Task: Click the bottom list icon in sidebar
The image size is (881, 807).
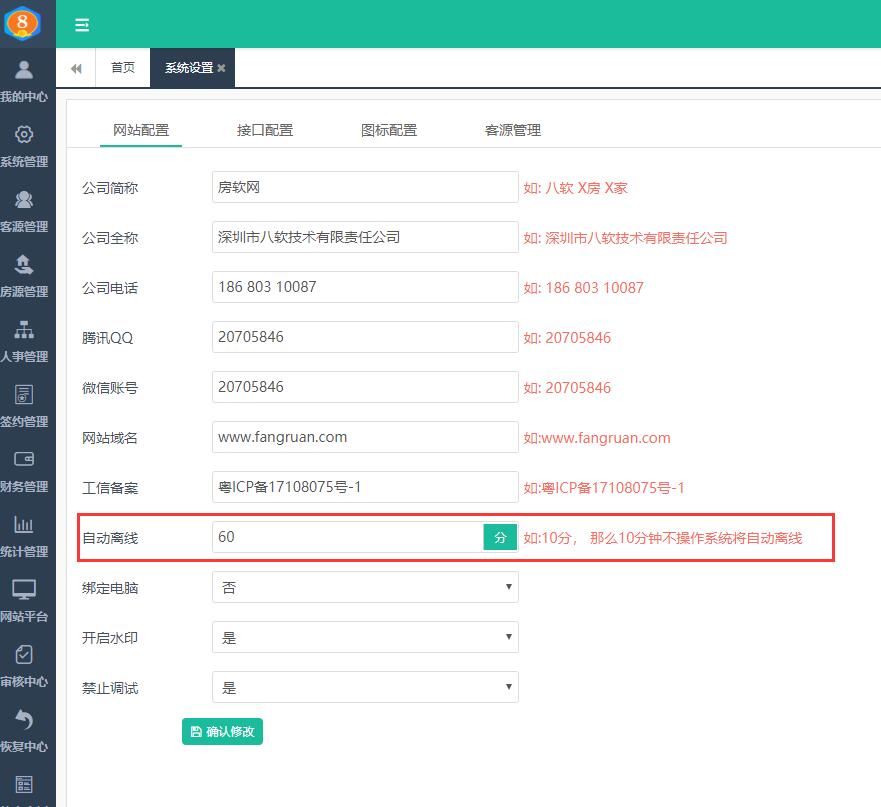Action: (24, 785)
